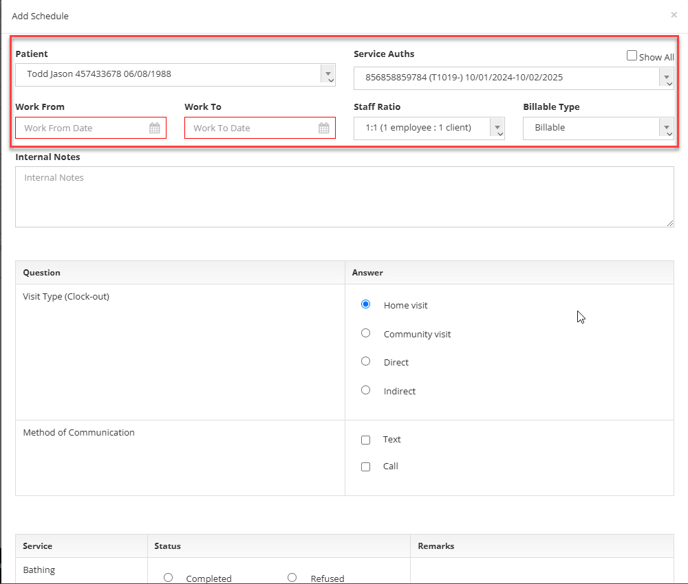Open the Patient dropdown arrow
The height and width of the screenshot is (584, 688).
point(329,75)
